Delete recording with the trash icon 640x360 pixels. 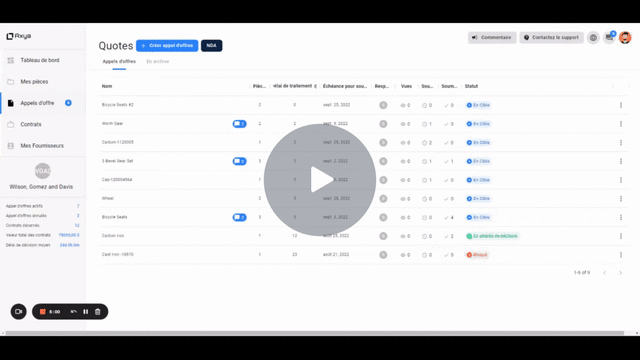98,312
